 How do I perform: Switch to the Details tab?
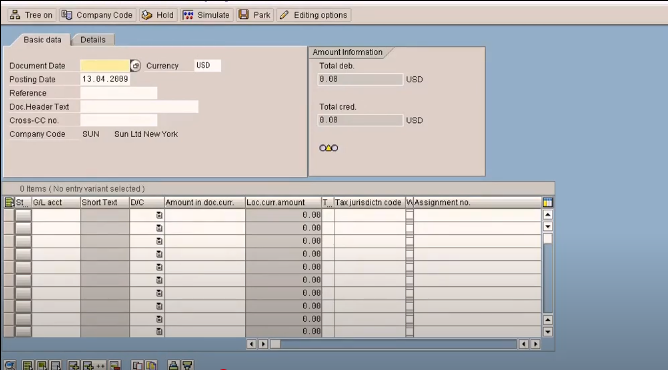(93, 40)
